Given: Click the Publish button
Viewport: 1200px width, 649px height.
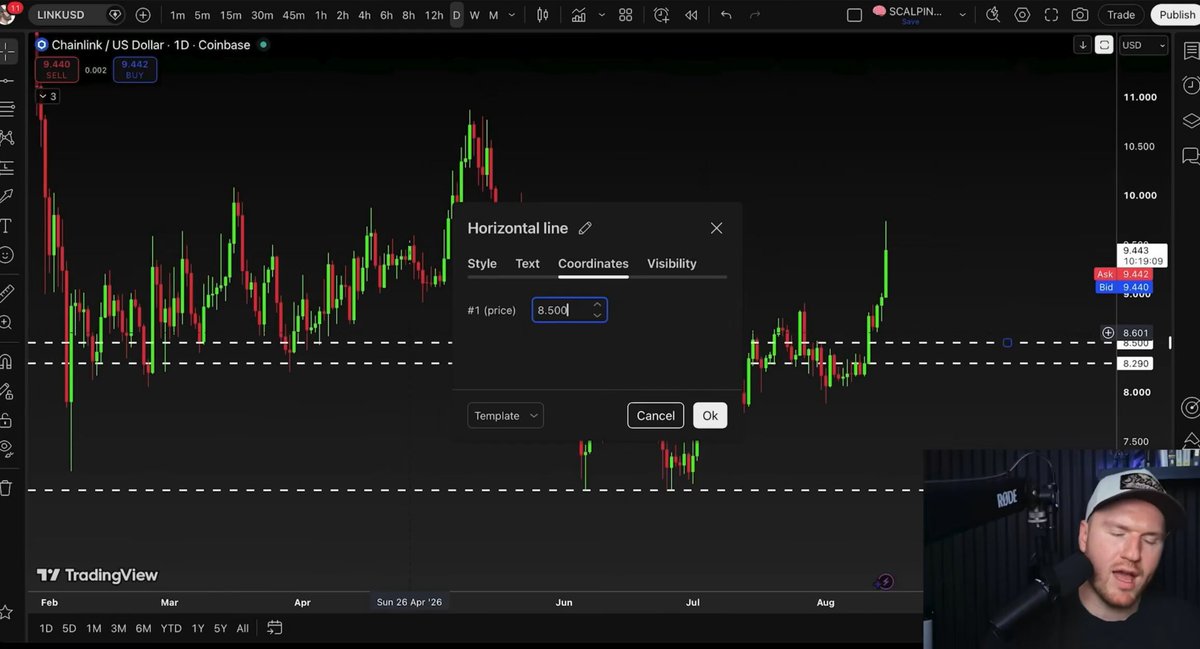Looking at the screenshot, I should (1177, 15).
